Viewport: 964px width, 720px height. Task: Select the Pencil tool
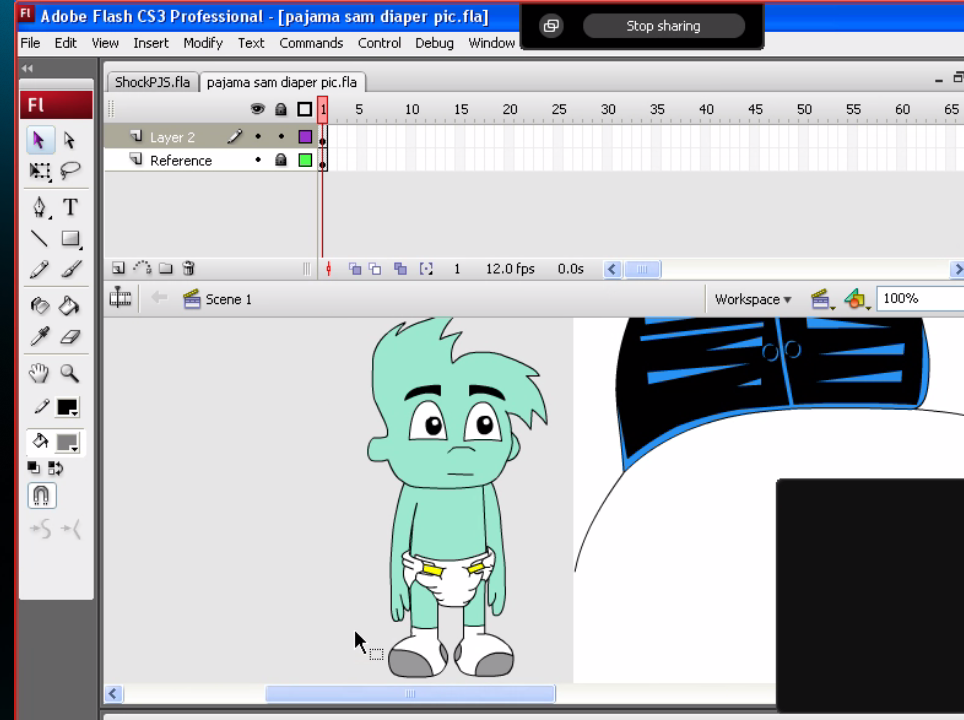click(39, 269)
